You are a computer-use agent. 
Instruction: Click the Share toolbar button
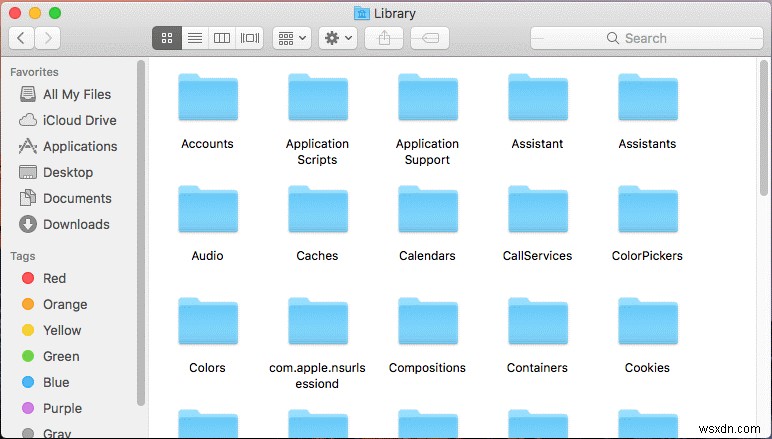[384, 38]
